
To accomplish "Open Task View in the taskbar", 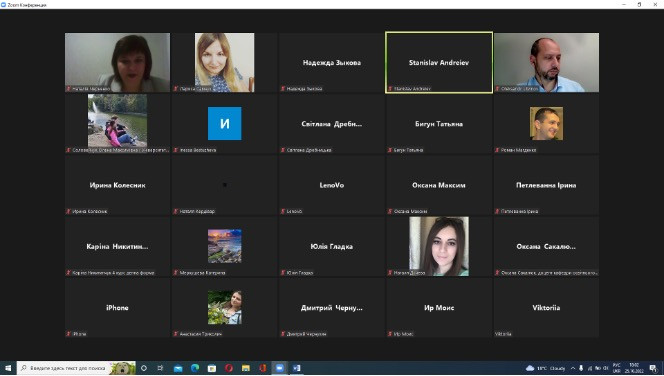I will point(160,368).
